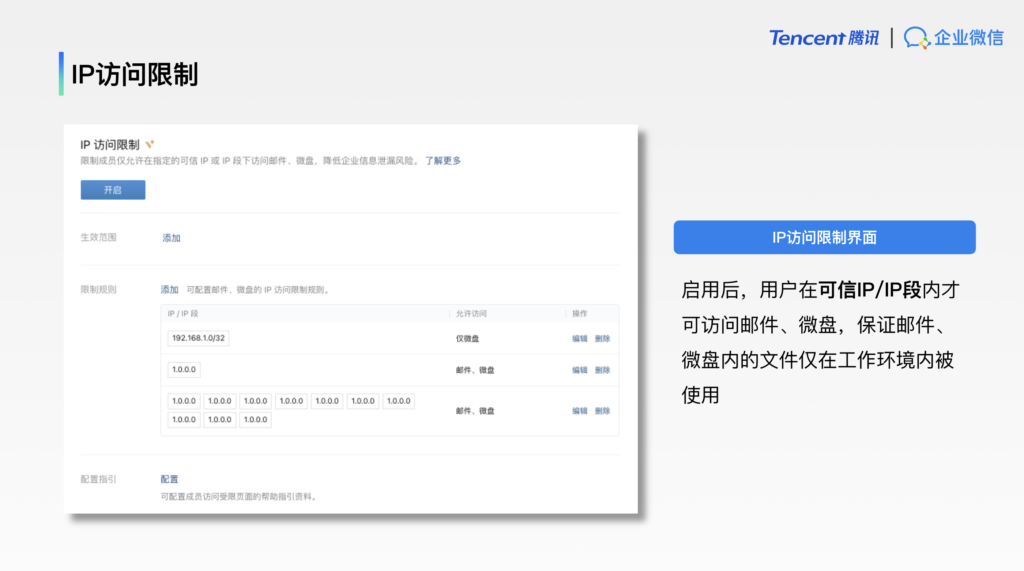This screenshot has height=571, width=1024.
Task: Click the 仅微盘 access cell
Action: [x=468, y=338]
